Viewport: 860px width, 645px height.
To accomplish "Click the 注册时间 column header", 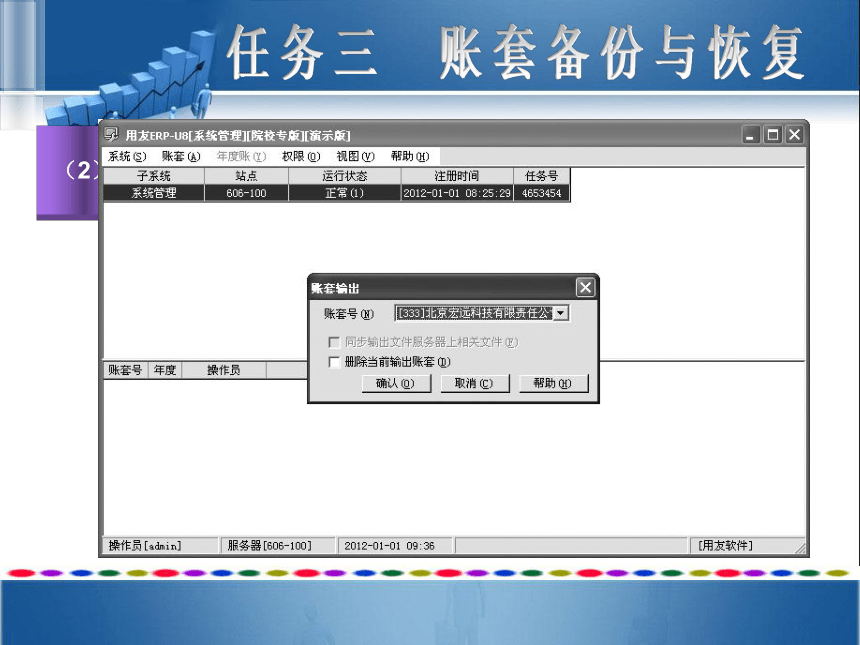I will click(457, 176).
